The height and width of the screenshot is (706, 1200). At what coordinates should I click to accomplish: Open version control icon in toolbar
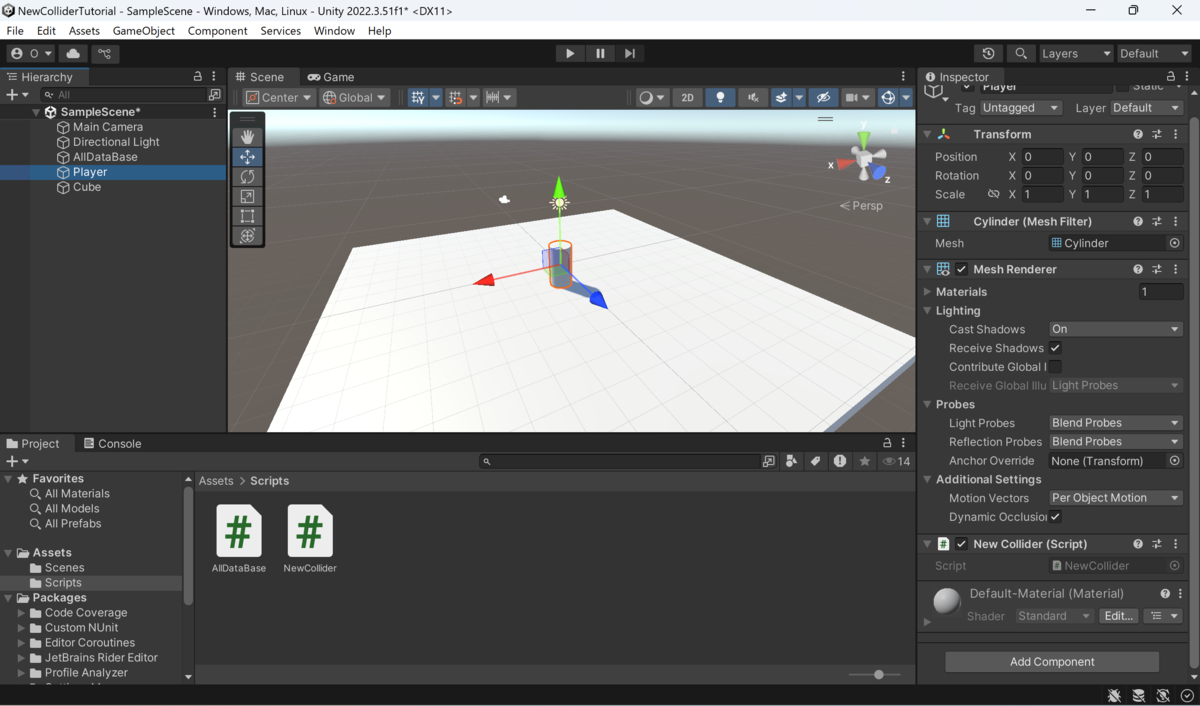[104, 53]
